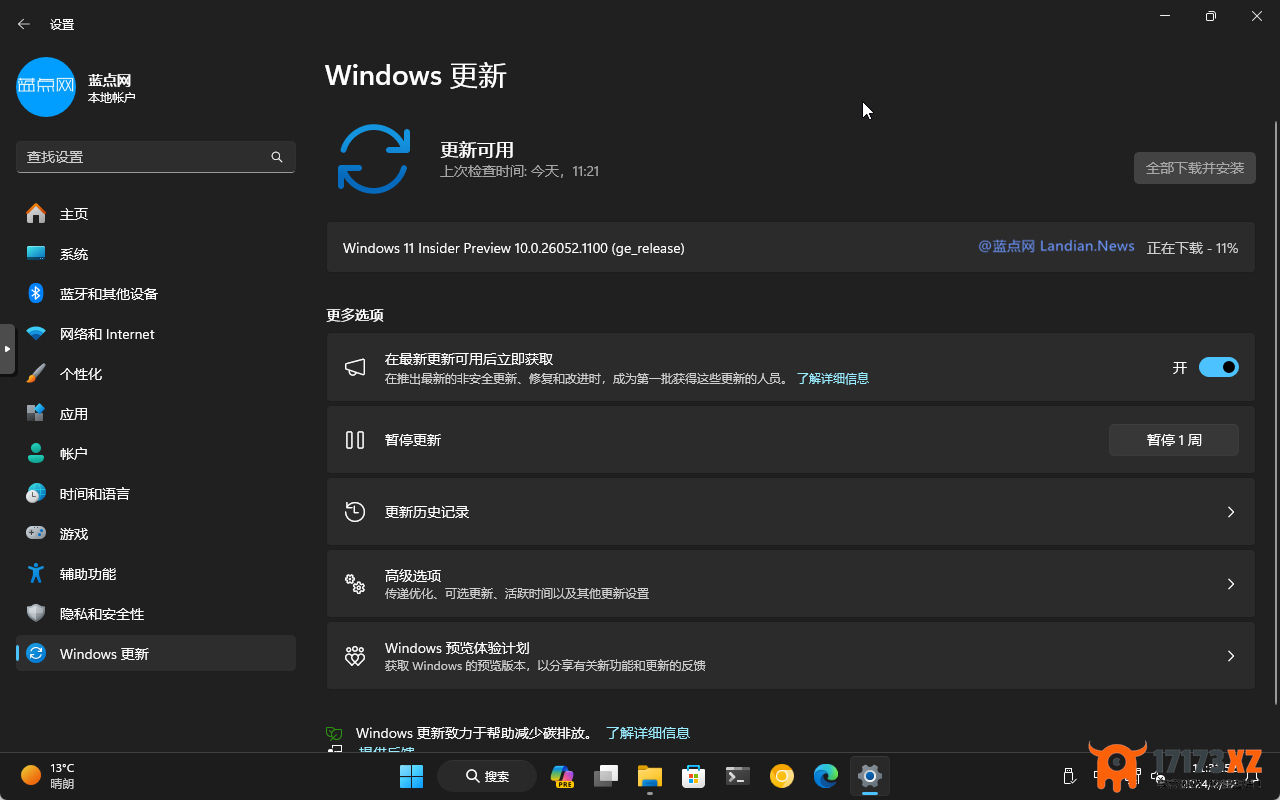Open weather widget showing 13°C
This screenshot has width=1280, height=800.
(x=48, y=776)
